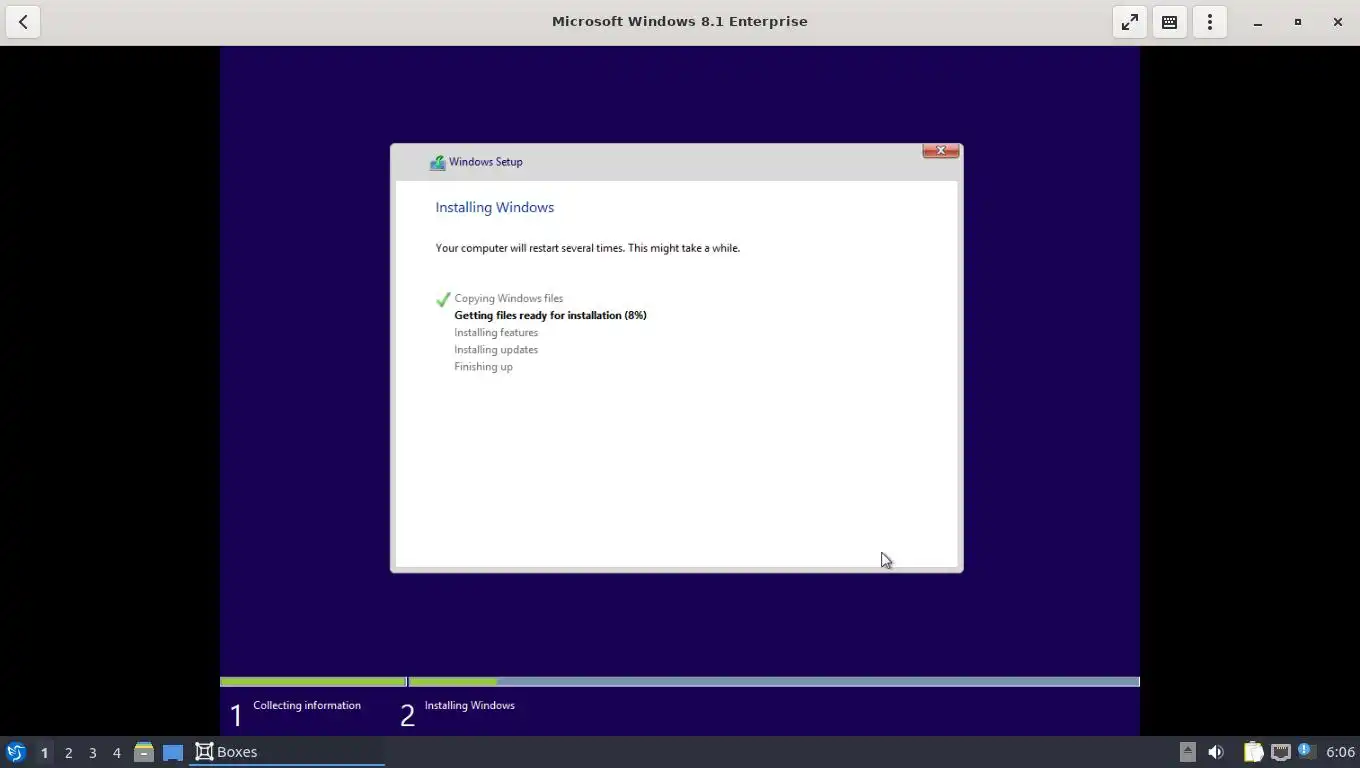Image resolution: width=1360 pixels, height=768 pixels.
Task: Click the 'Copying Windows files' step
Action: 508,298
